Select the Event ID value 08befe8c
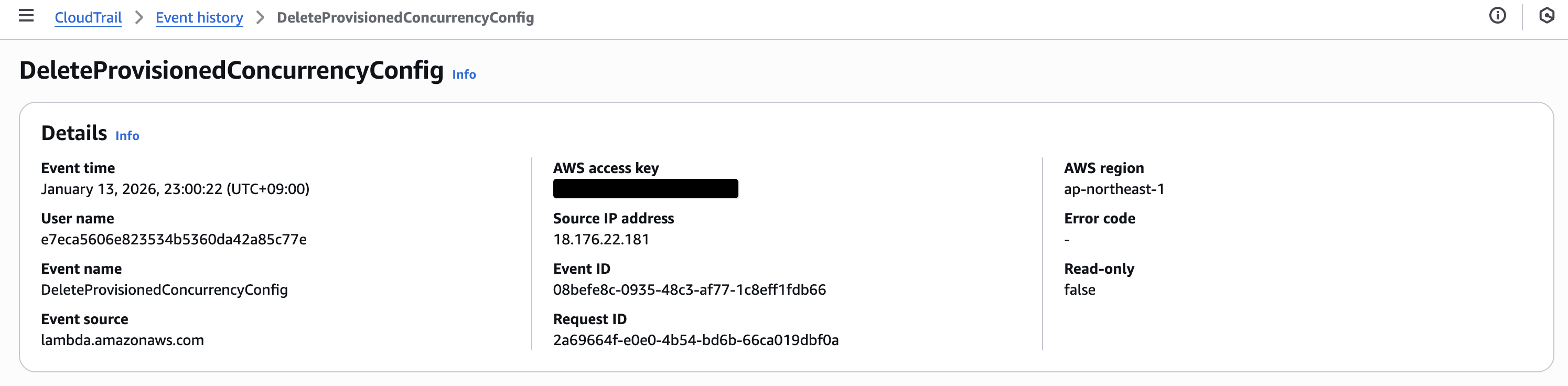The height and width of the screenshot is (386, 1568). pos(689,290)
